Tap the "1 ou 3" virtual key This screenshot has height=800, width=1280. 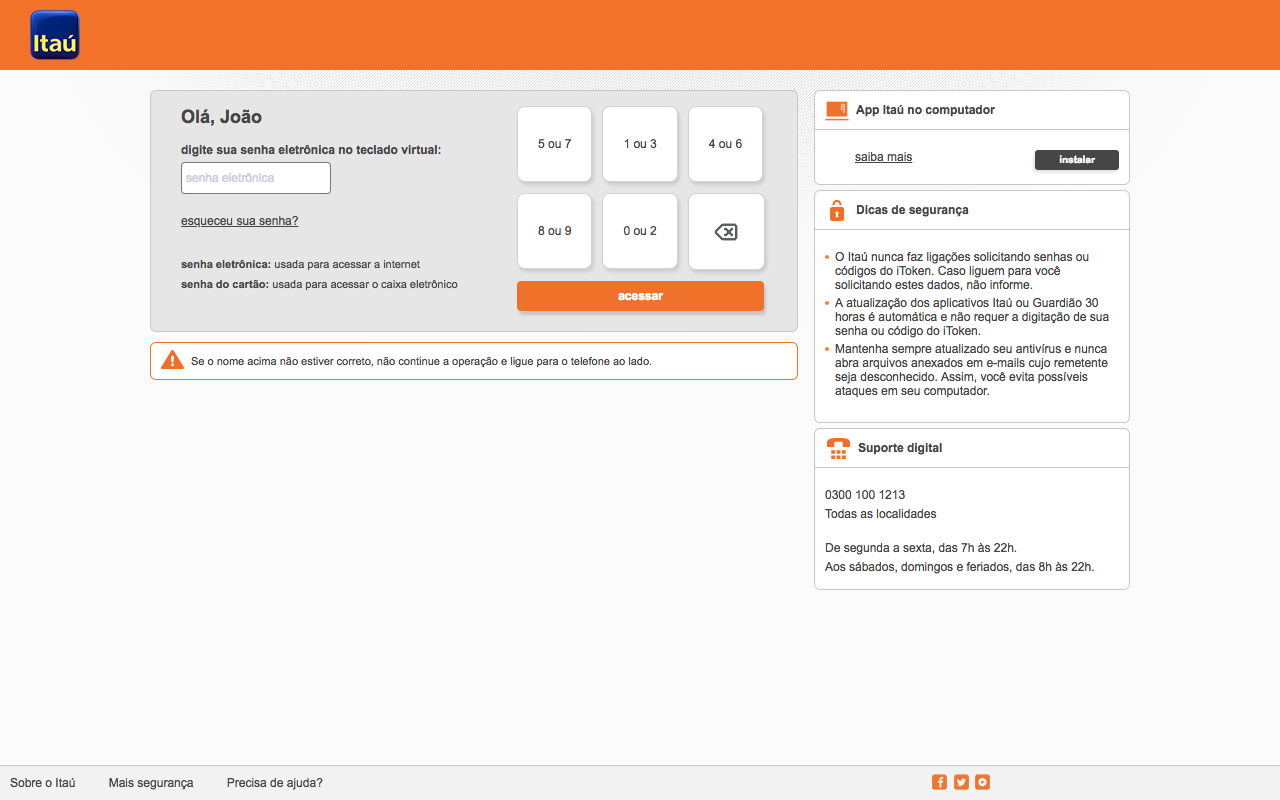(x=640, y=144)
